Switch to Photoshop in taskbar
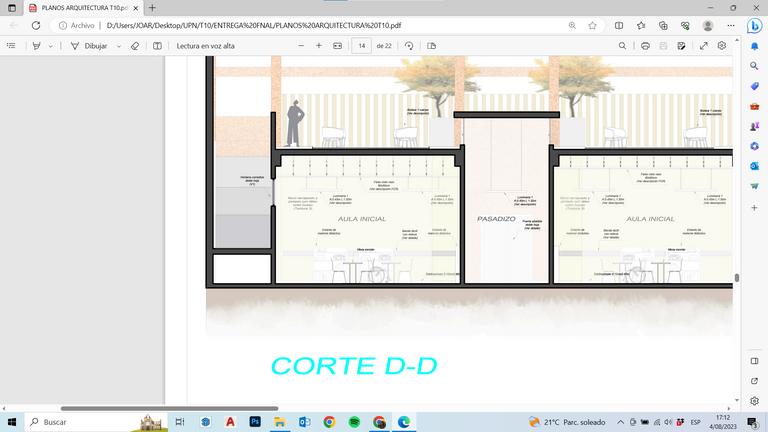 pyautogui.click(x=255, y=422)
